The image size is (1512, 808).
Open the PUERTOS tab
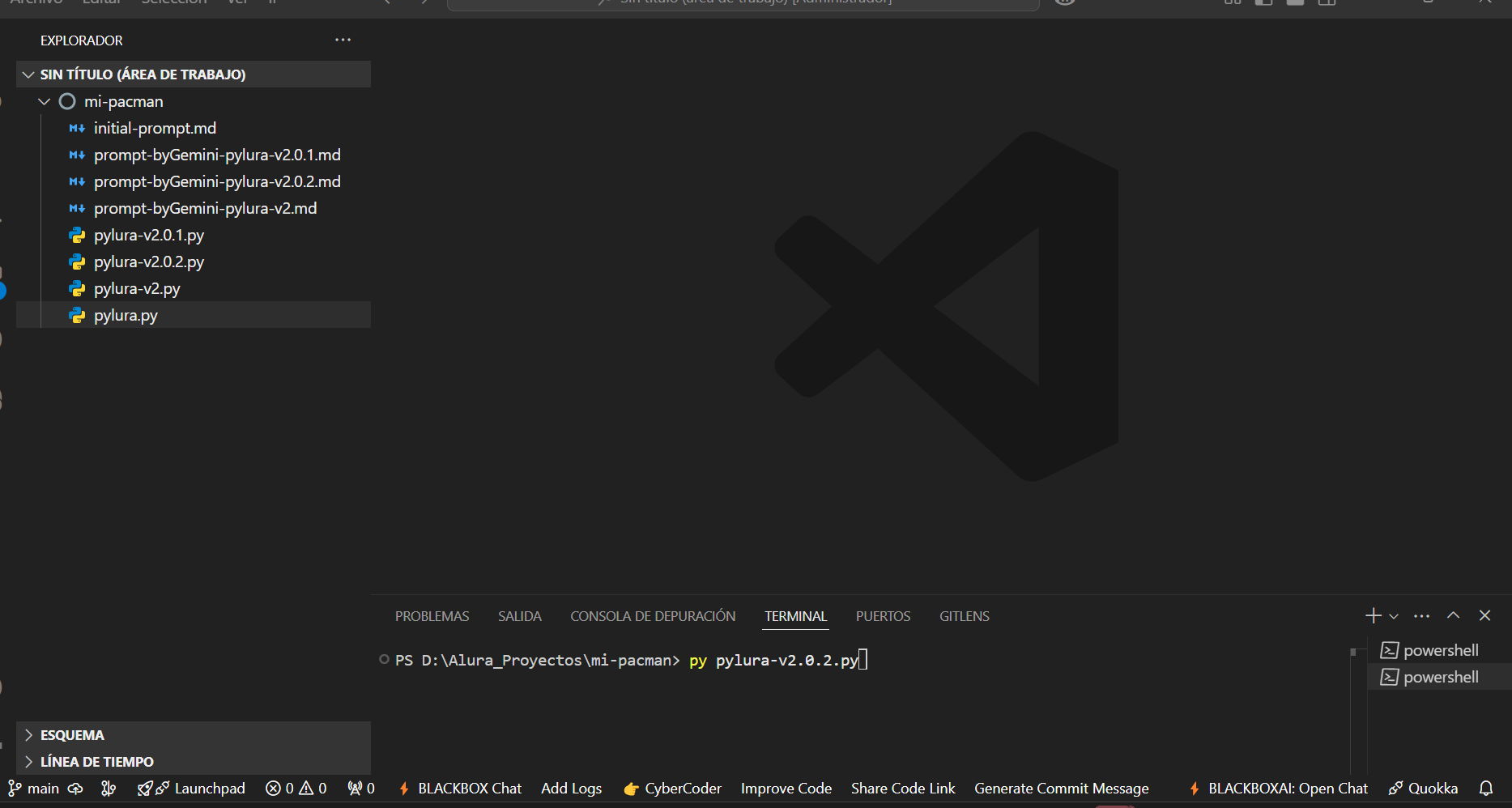[x=884, y=616]
